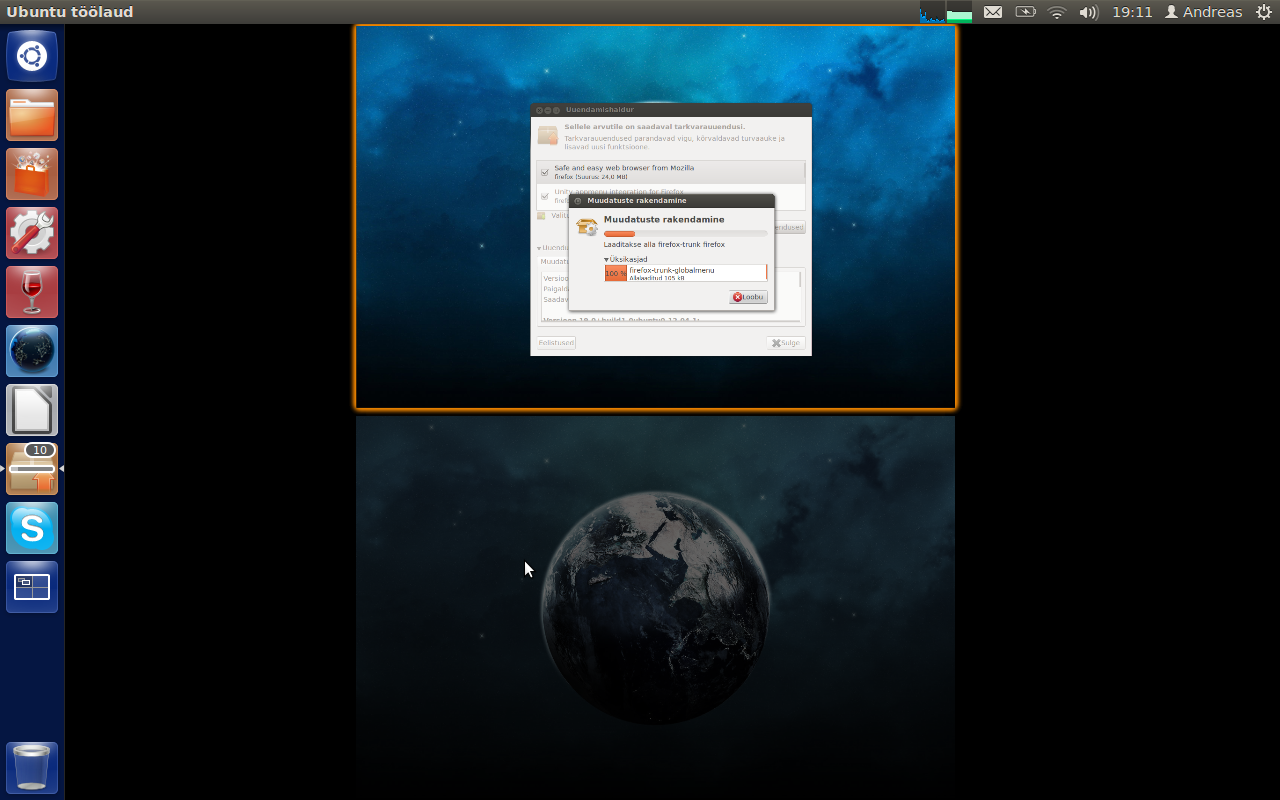This screenshot has width=1280, height=800.
Task: Open the sound volume indicator menu
Action: coord(1089,12)
